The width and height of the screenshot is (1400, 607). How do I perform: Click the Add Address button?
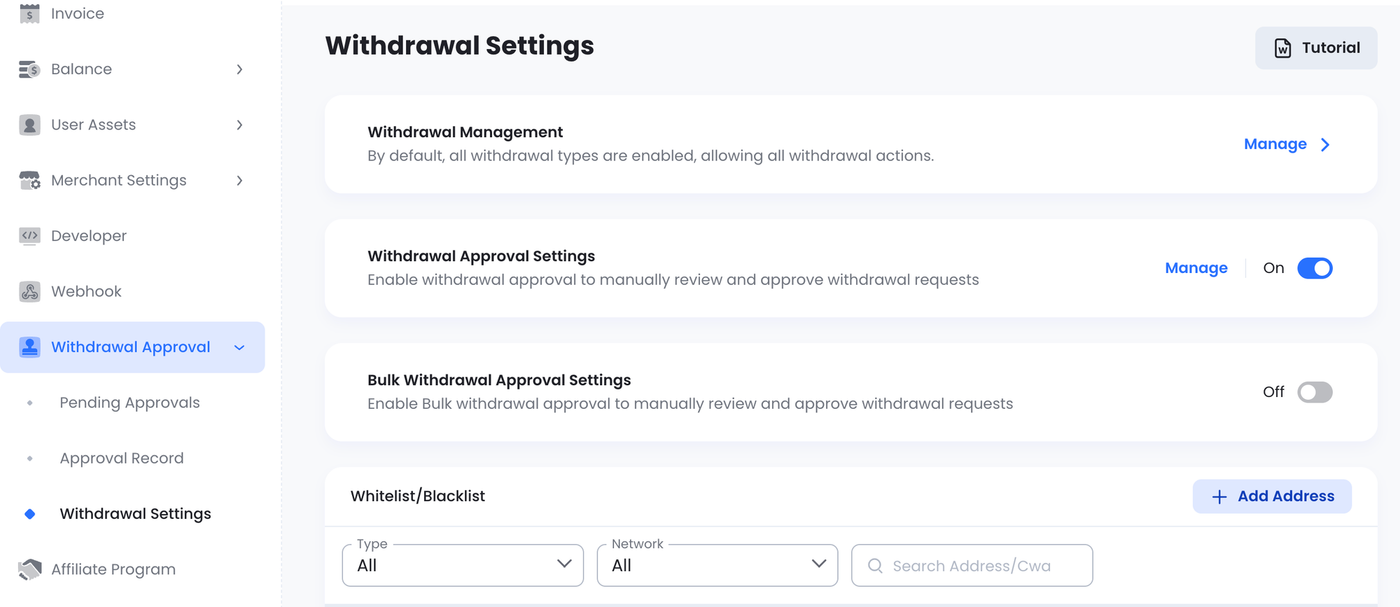coord(1272,497)
